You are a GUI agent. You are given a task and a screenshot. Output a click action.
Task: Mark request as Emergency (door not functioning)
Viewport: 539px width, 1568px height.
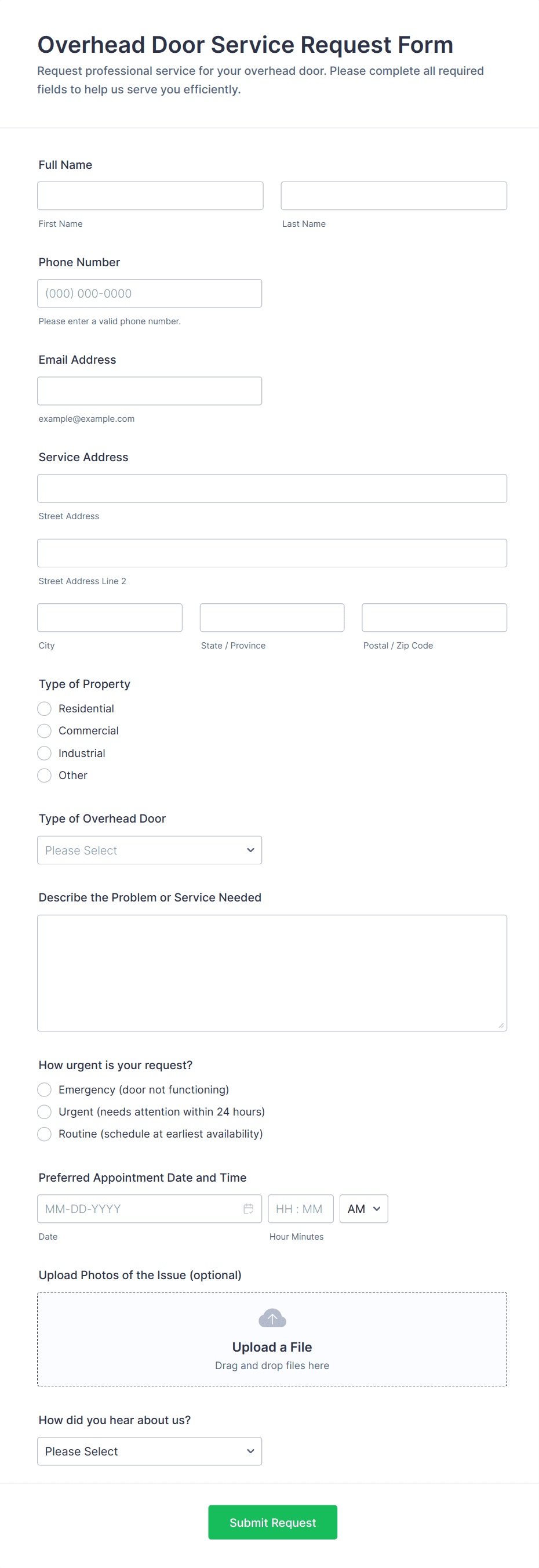point(45,1089)
